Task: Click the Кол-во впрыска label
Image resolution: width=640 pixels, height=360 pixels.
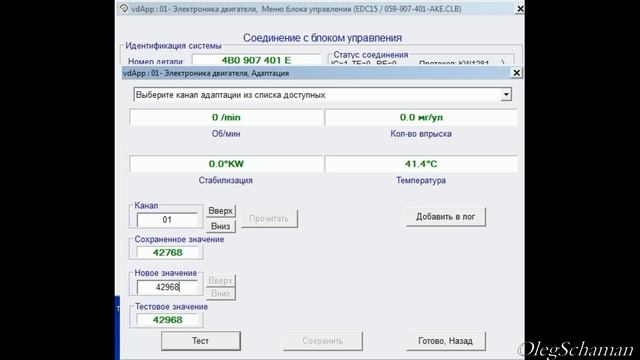Action: (x=421, y=134)
